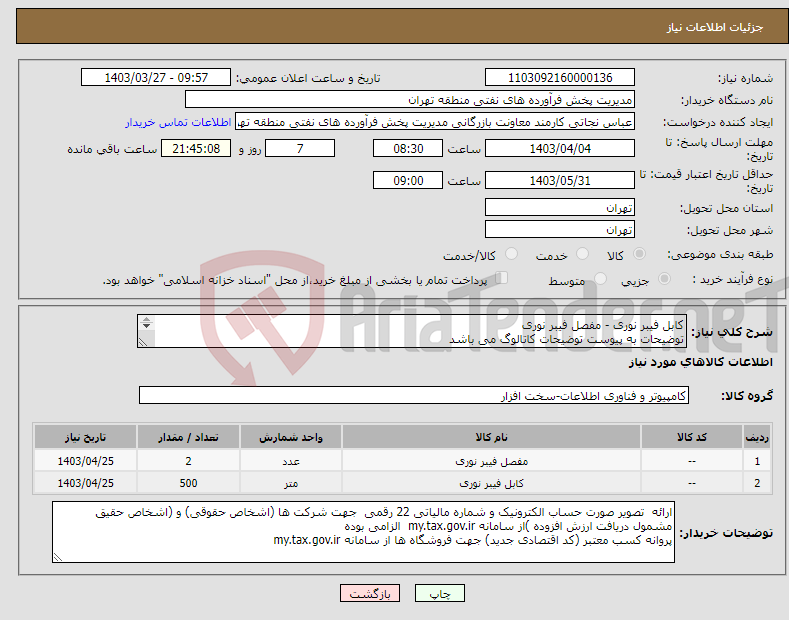This screenshot has height=620, width=789.
Task: Click the شماره نیاز field 1103092160000136
Action: point(560,78)
